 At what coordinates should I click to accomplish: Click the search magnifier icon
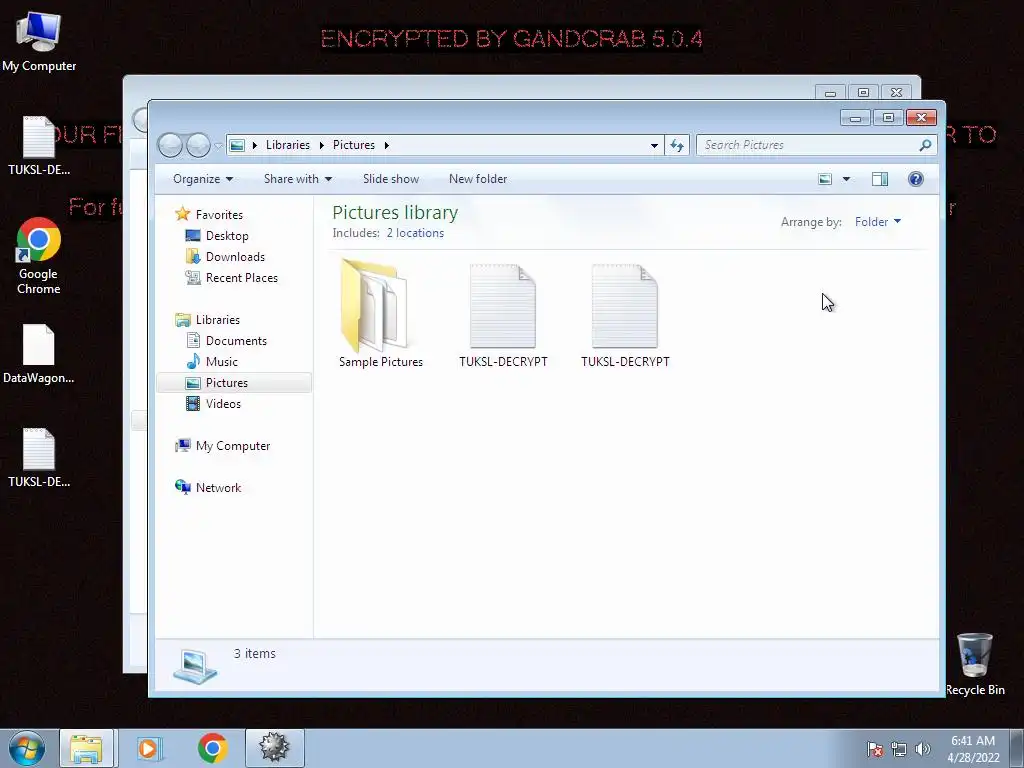(925, 145)
